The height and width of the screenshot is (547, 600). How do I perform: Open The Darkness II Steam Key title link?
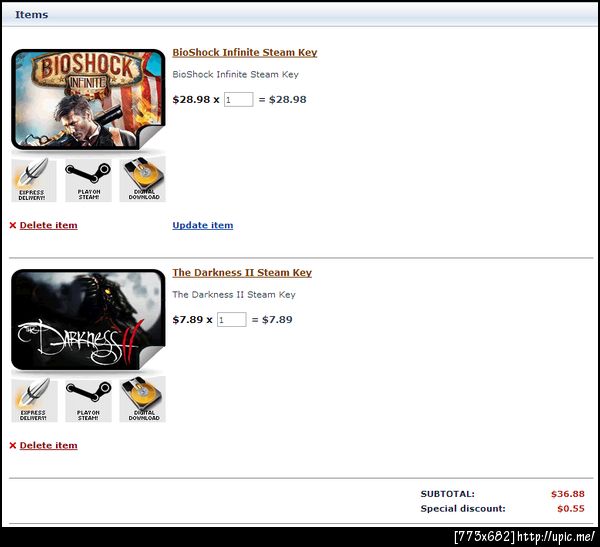tap(242, 273)
